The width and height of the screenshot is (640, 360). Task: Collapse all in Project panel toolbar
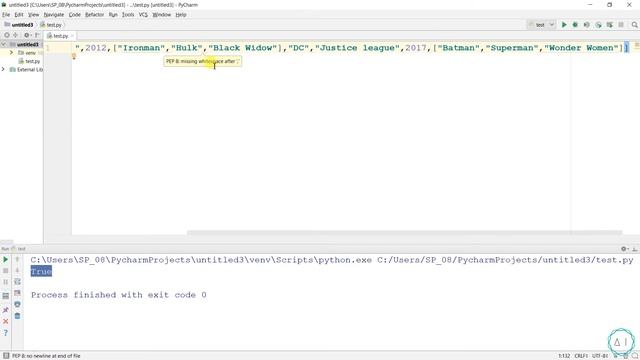coord(16,36)
